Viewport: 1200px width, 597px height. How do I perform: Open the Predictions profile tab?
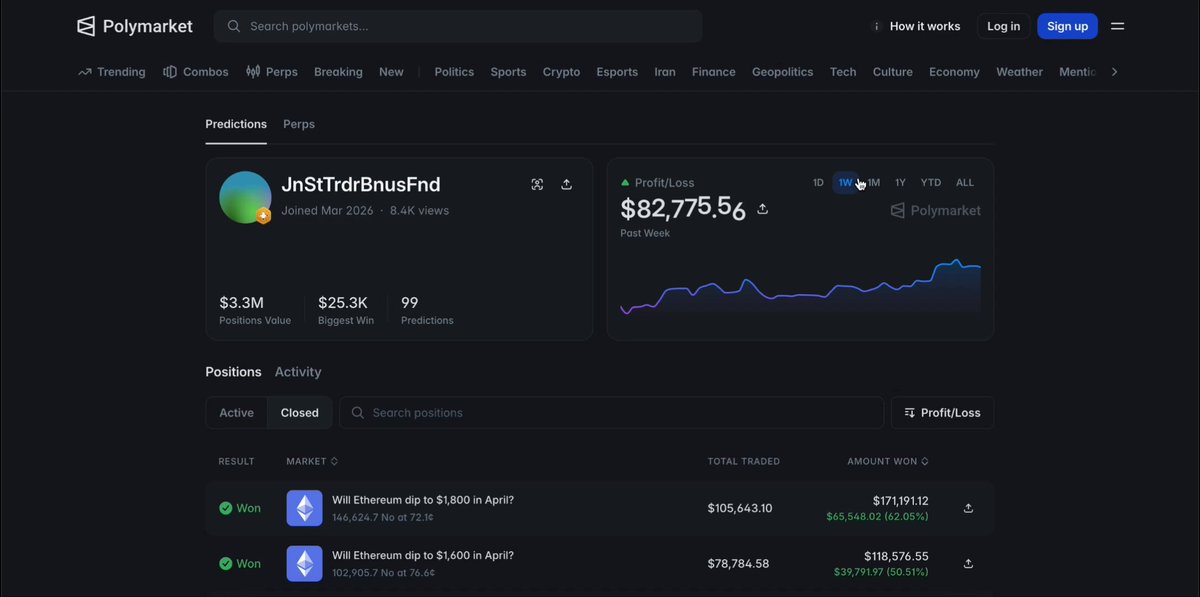(x=236, y=124)
